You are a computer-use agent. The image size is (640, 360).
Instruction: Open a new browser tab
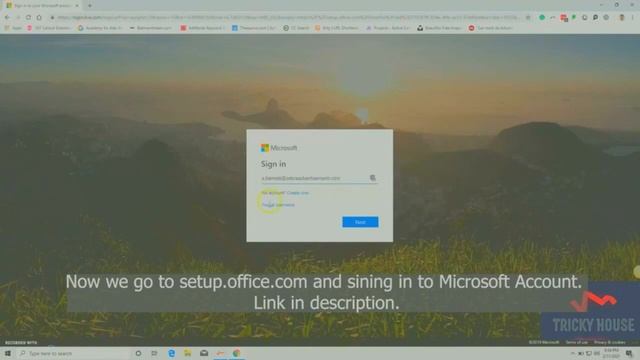[x=89, y=6]
